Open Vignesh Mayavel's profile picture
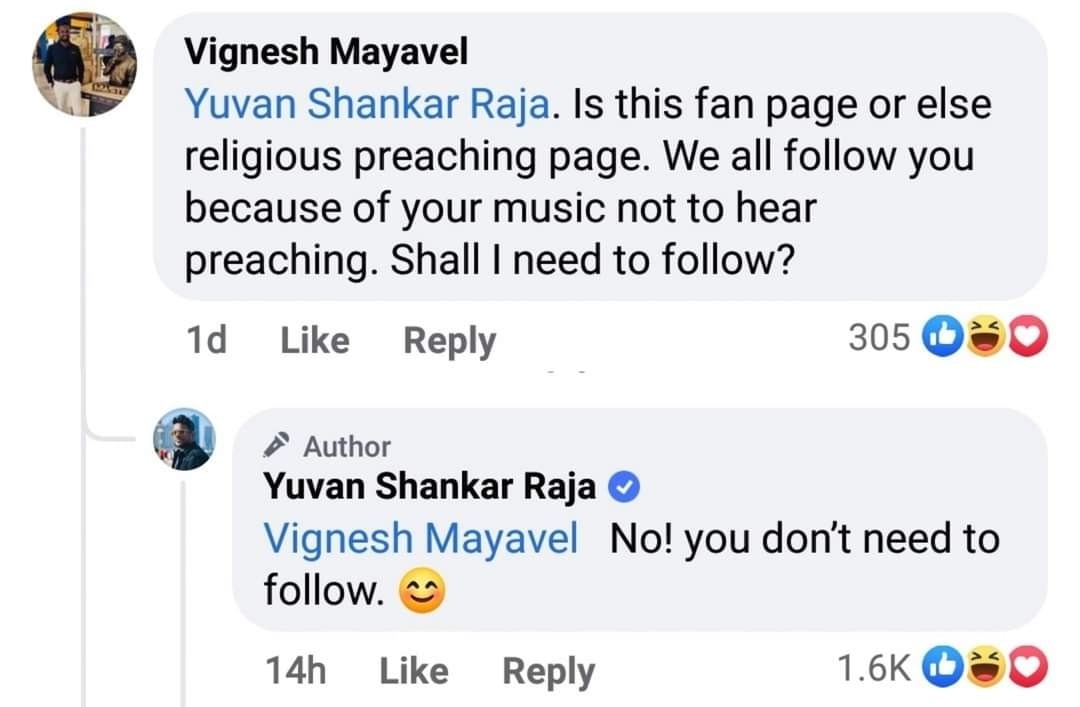1080x707 pixels. point(84,65)
